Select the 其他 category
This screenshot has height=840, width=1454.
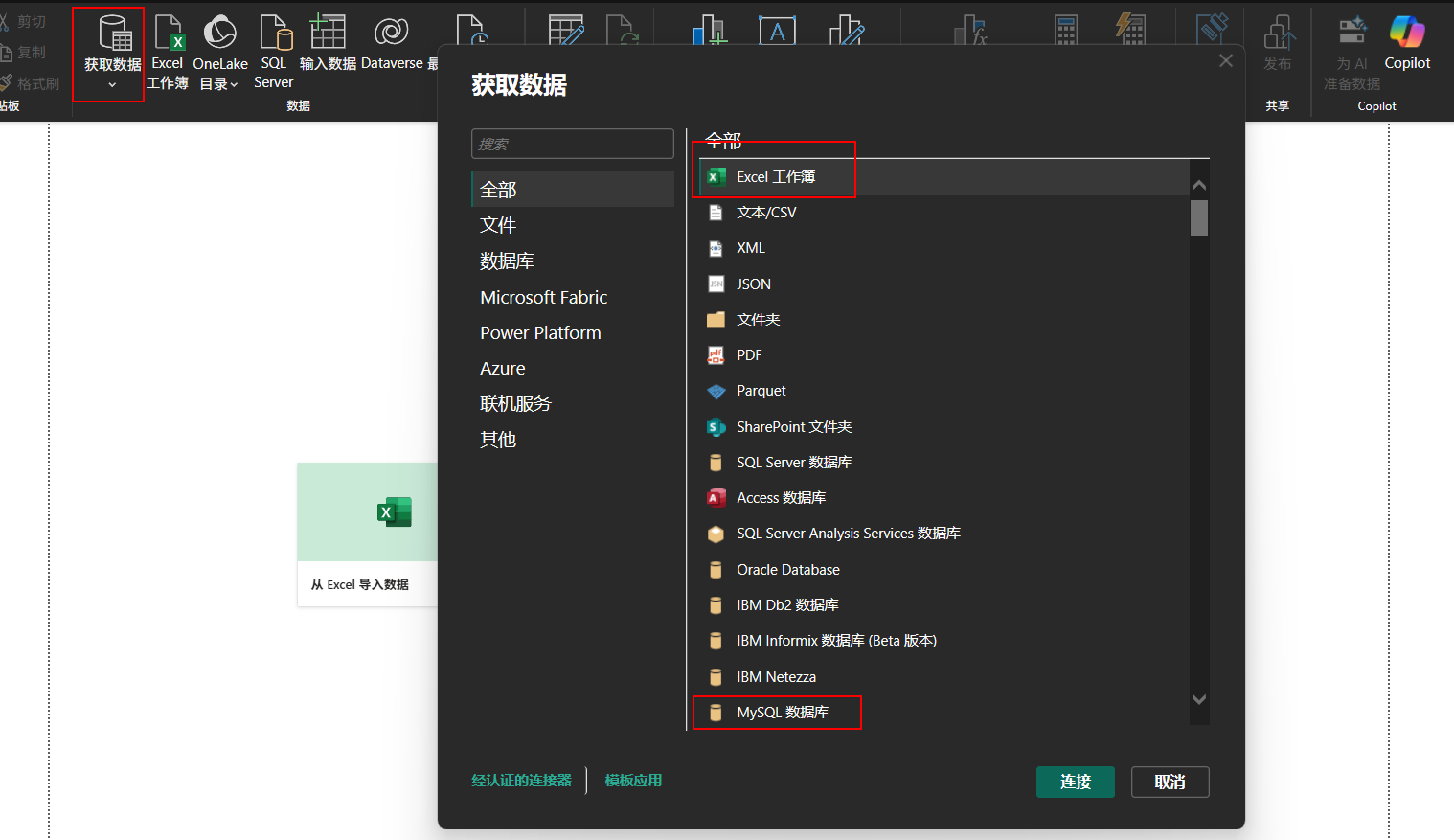(573, 440)
